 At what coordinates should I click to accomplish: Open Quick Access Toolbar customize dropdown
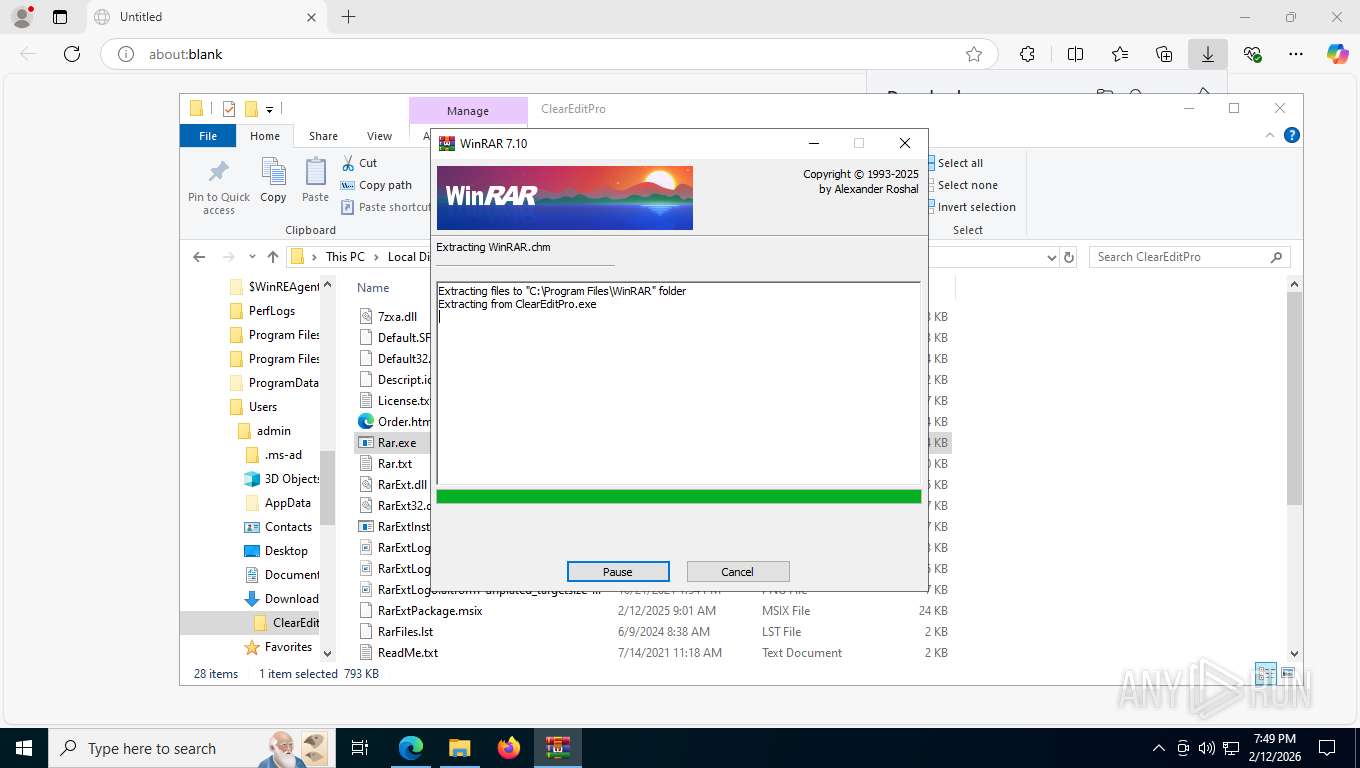270,109
